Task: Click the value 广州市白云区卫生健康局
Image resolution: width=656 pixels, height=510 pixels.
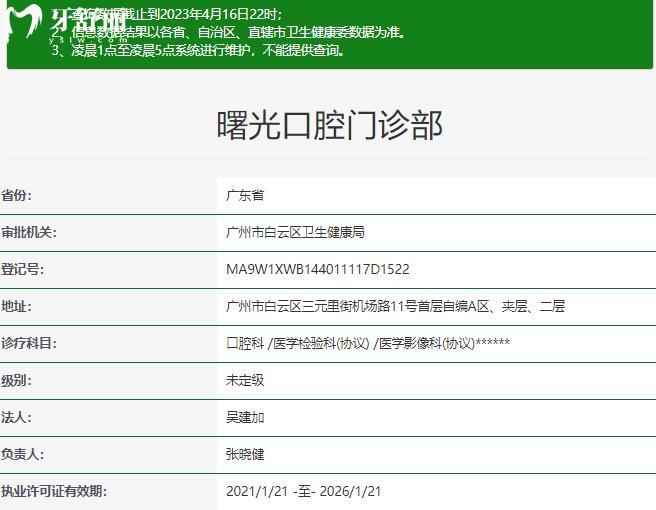Action: [295, 232]
